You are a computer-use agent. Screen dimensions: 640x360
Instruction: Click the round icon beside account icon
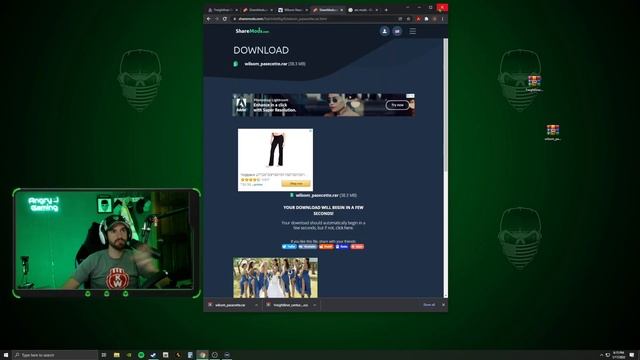click(397, 31)
